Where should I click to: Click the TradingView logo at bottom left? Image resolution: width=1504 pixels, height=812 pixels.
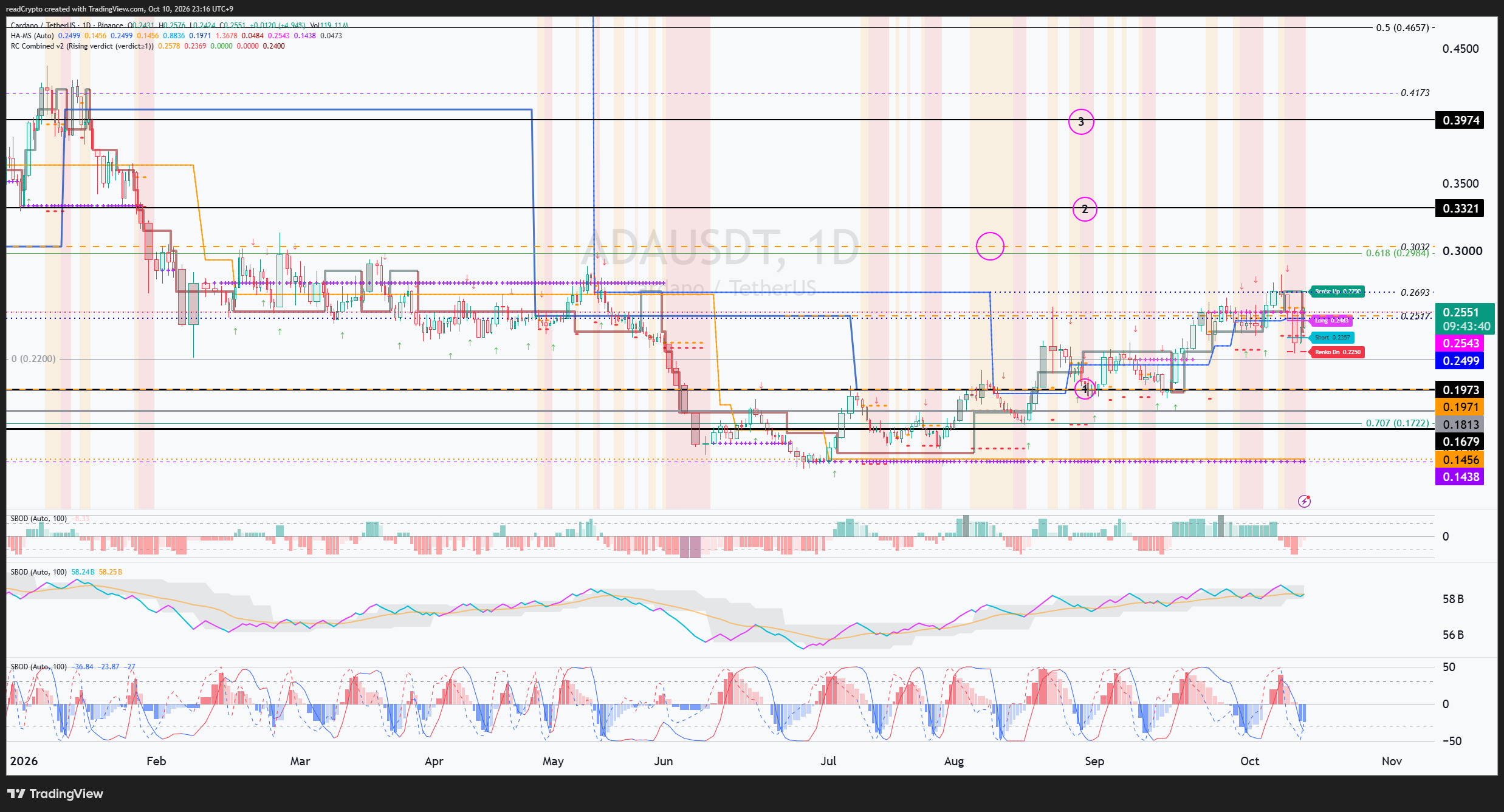pos(55,794)
